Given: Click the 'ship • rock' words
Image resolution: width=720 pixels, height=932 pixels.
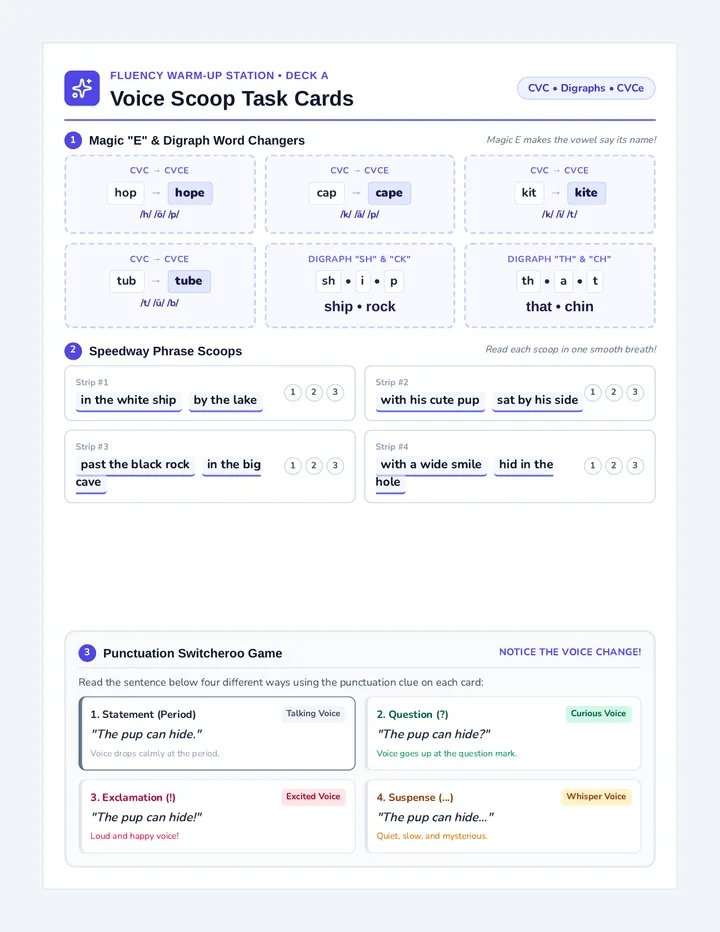Looking at the screenshot, I should 360,307.
